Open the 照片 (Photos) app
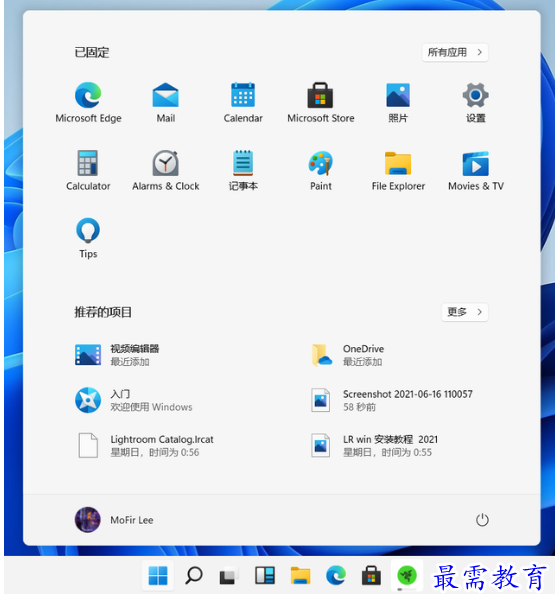This screenshot has width=555, height=609. point(398,103)
